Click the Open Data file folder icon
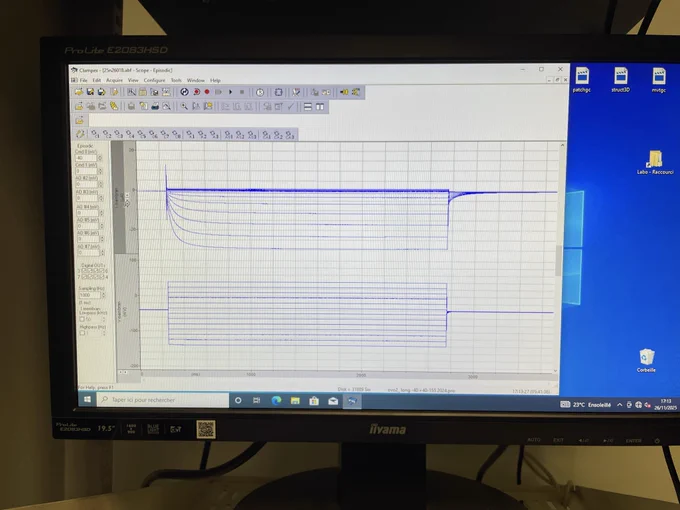680x510 pixels. pos(79,92)
